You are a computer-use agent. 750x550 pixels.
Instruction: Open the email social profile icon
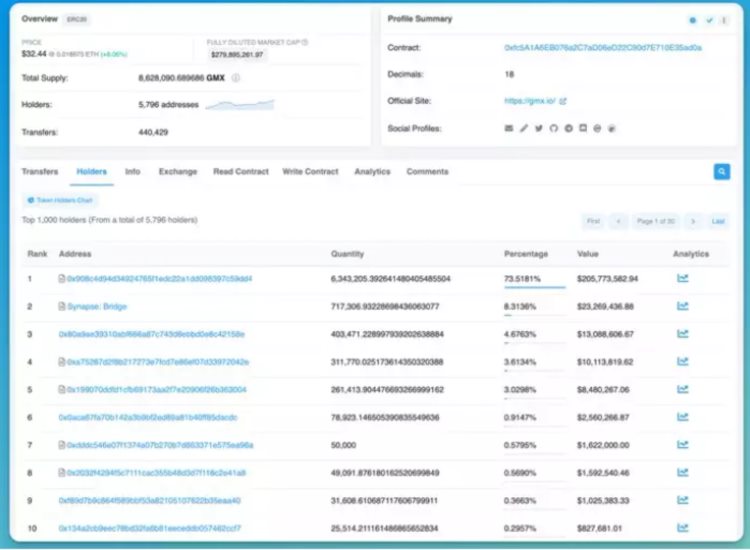point(508,129)
